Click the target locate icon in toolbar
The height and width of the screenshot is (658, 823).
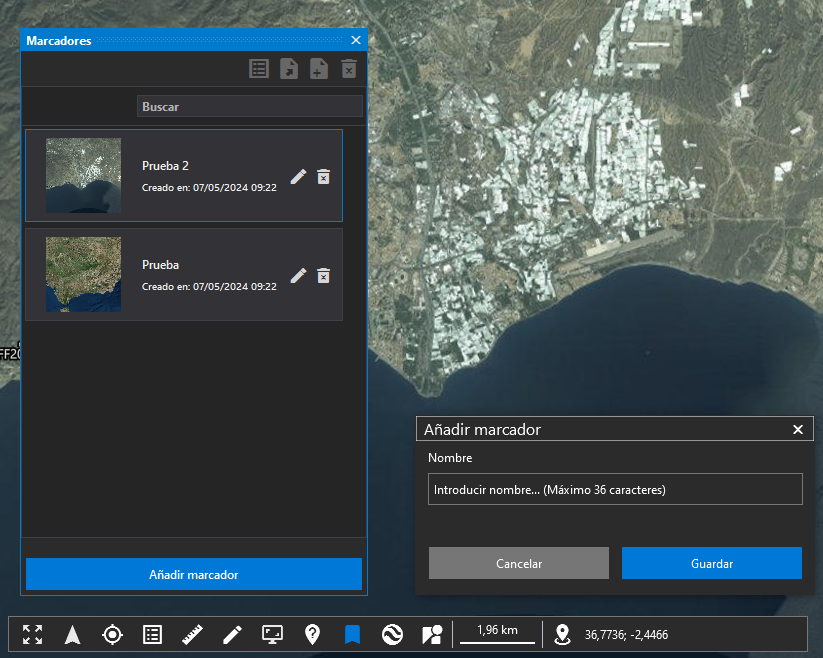point(112,634)
